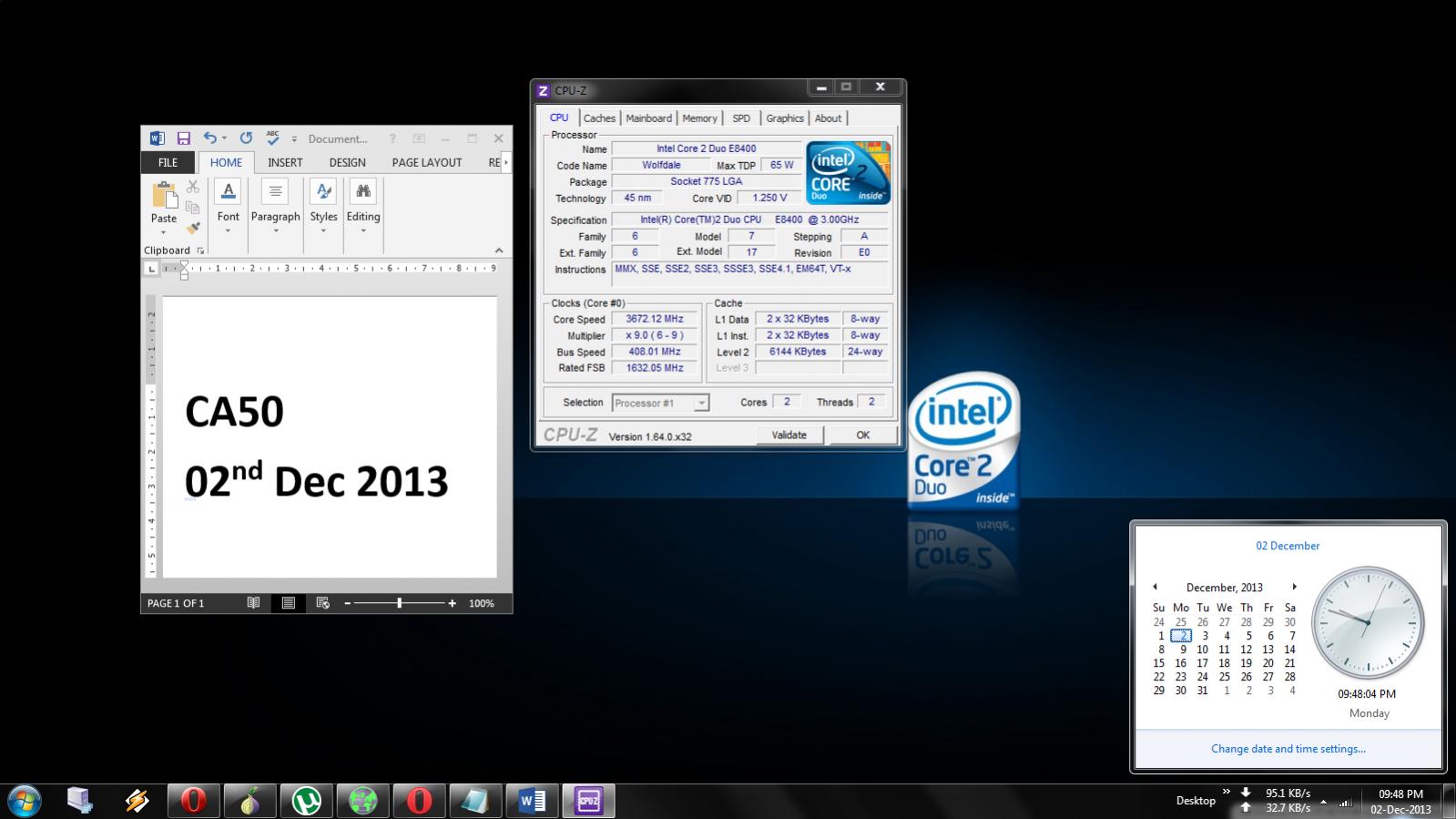
Task: Select Web Layout view in the status bar
Action: (x=322, y=603)
